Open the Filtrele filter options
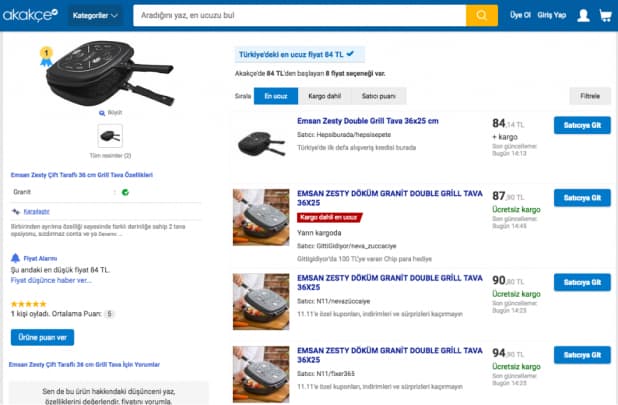 pyautogui.click(x=589, y=96)
